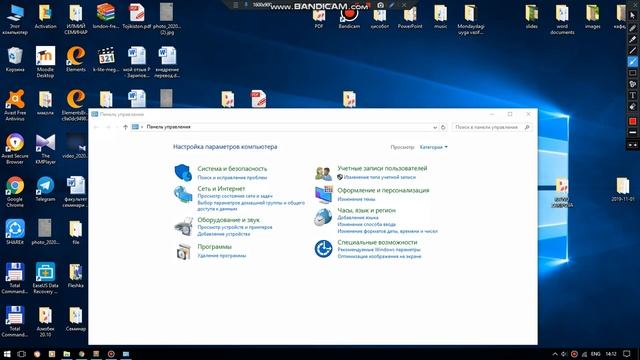Open the Оборудование и звук category link

coord(228,220)
